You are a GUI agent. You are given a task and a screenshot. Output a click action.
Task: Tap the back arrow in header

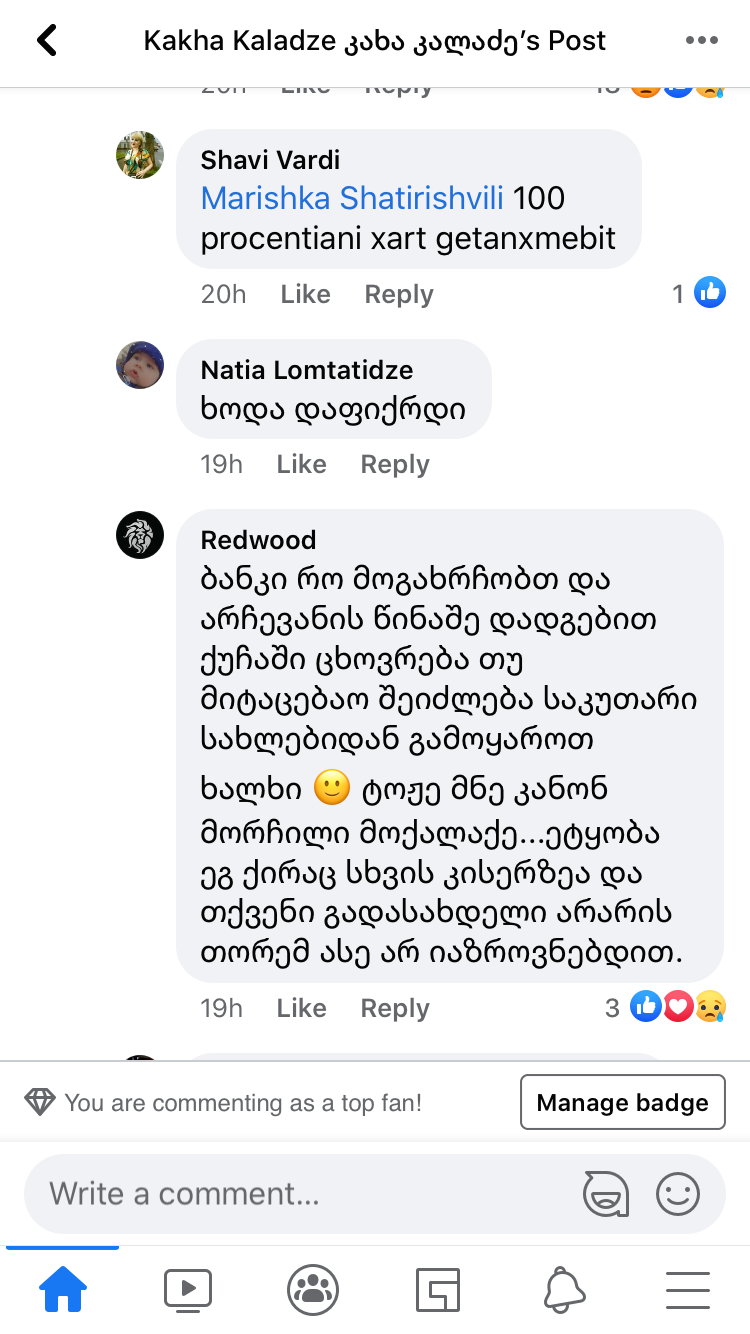point(47,41)
